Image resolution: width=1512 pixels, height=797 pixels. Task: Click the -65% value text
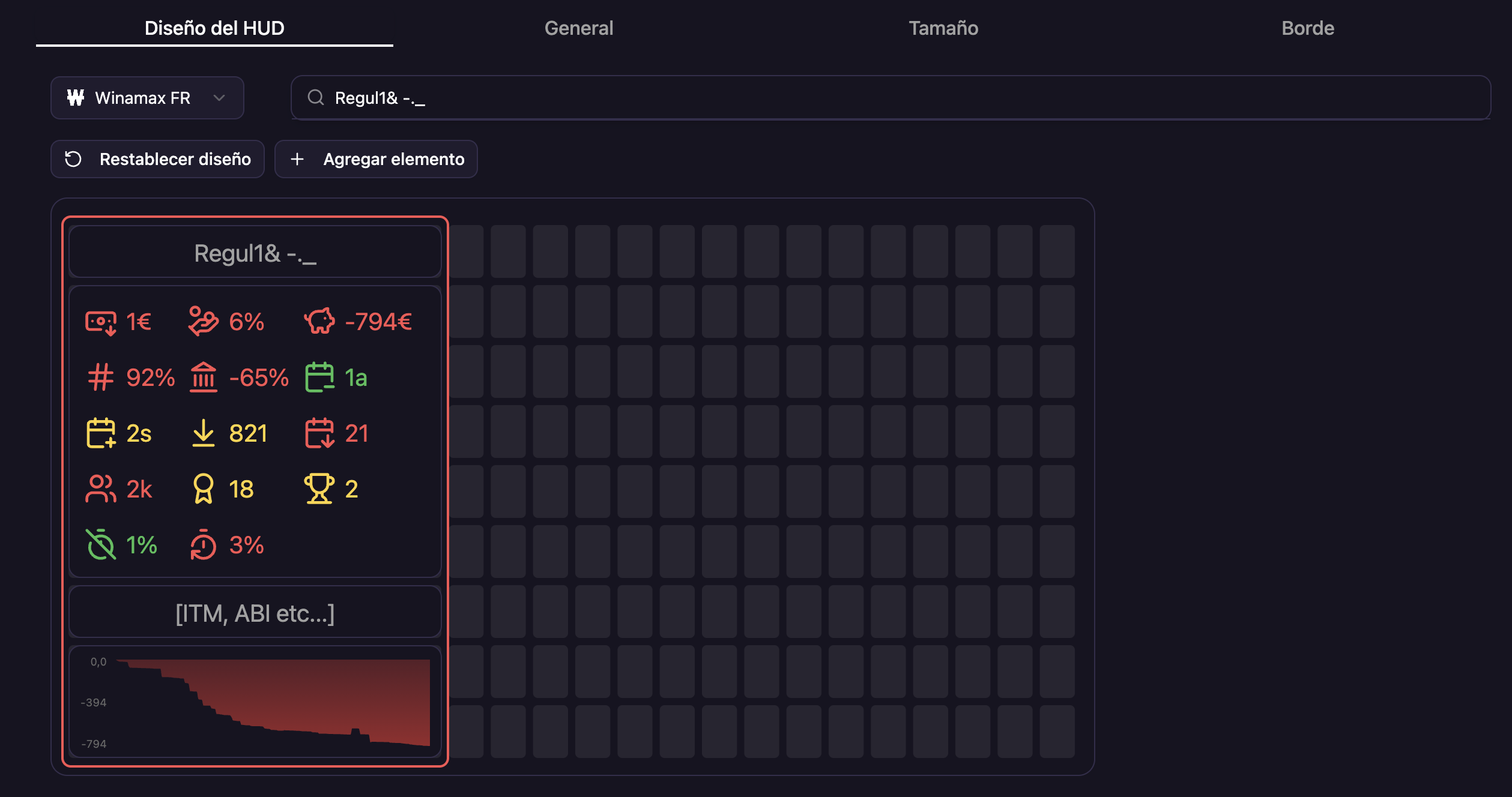(259, 378)
